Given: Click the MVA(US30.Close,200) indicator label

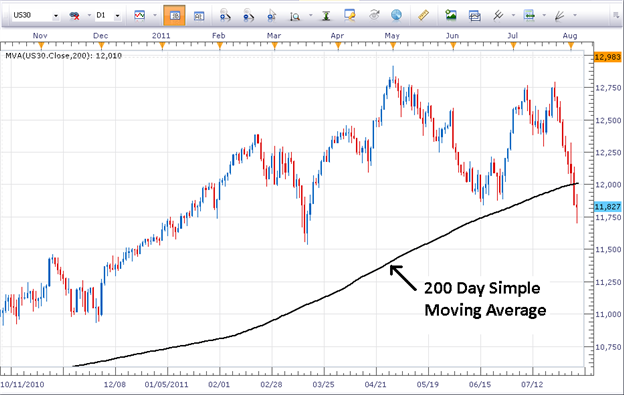Looking at the screenshot, I should click(x=63, y=56).
